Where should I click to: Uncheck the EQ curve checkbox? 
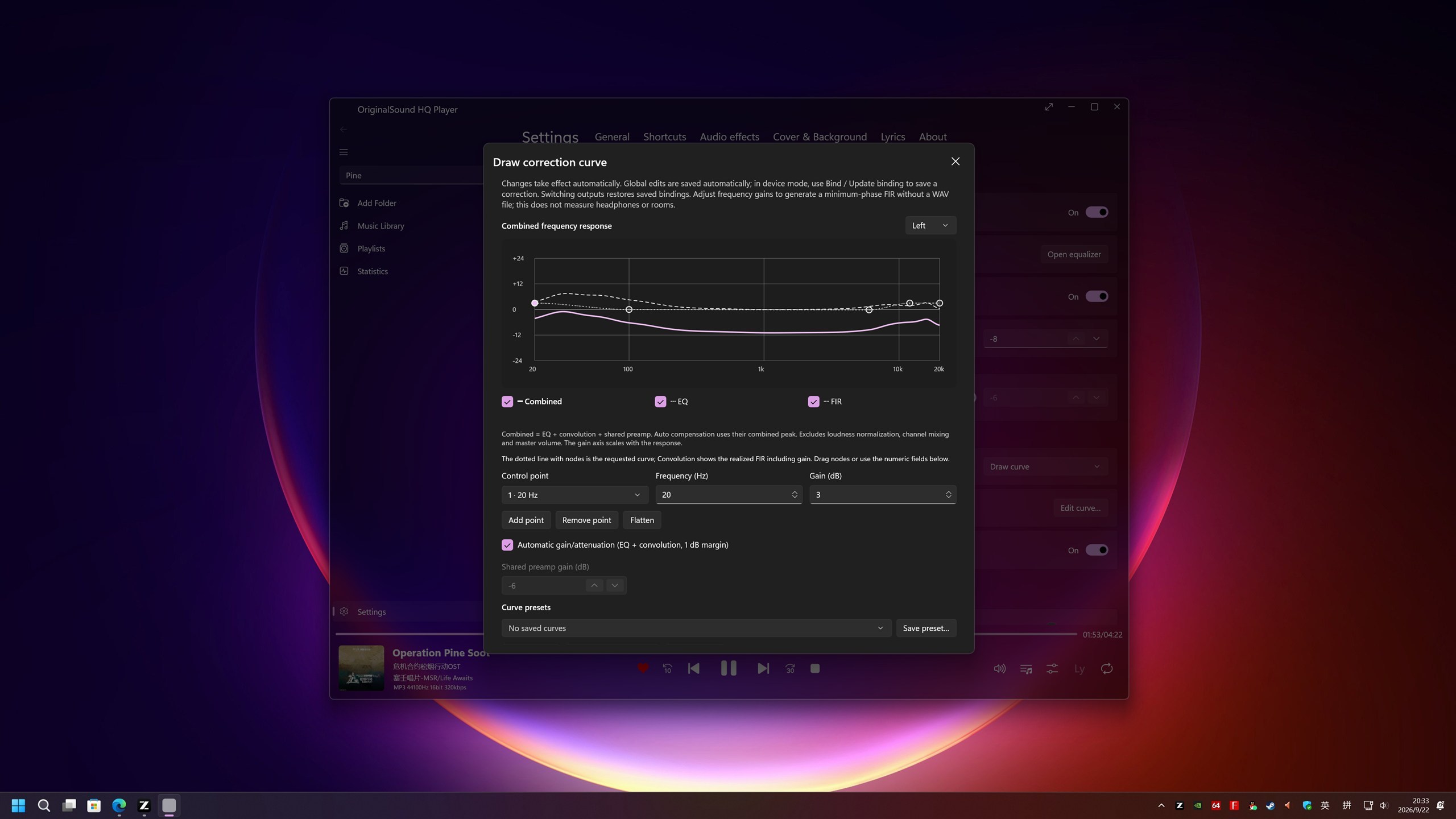660,402
